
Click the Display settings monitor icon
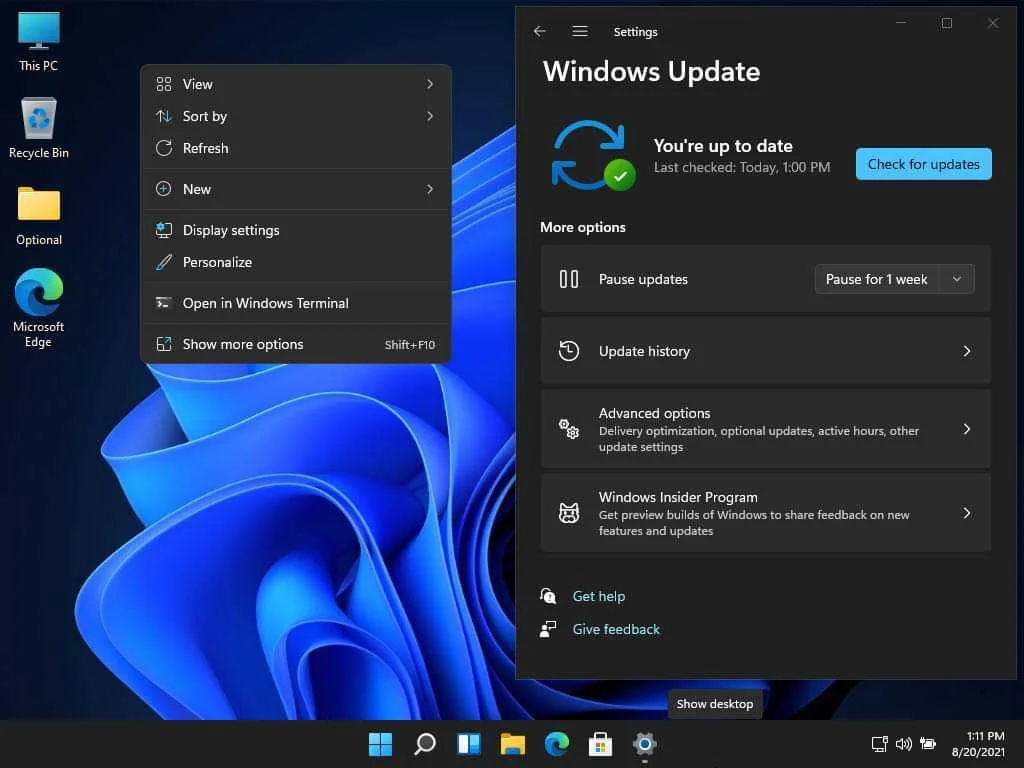coord(164,231)
